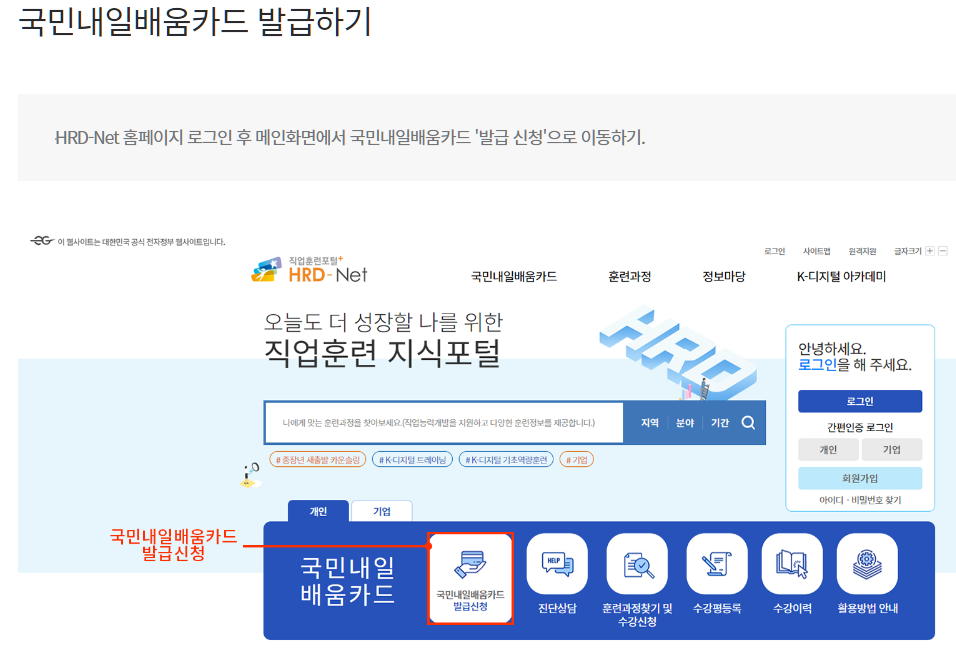Screen dimensions: 956x648
Task: Click the search magnifier icon
Action: coord(748,422)
